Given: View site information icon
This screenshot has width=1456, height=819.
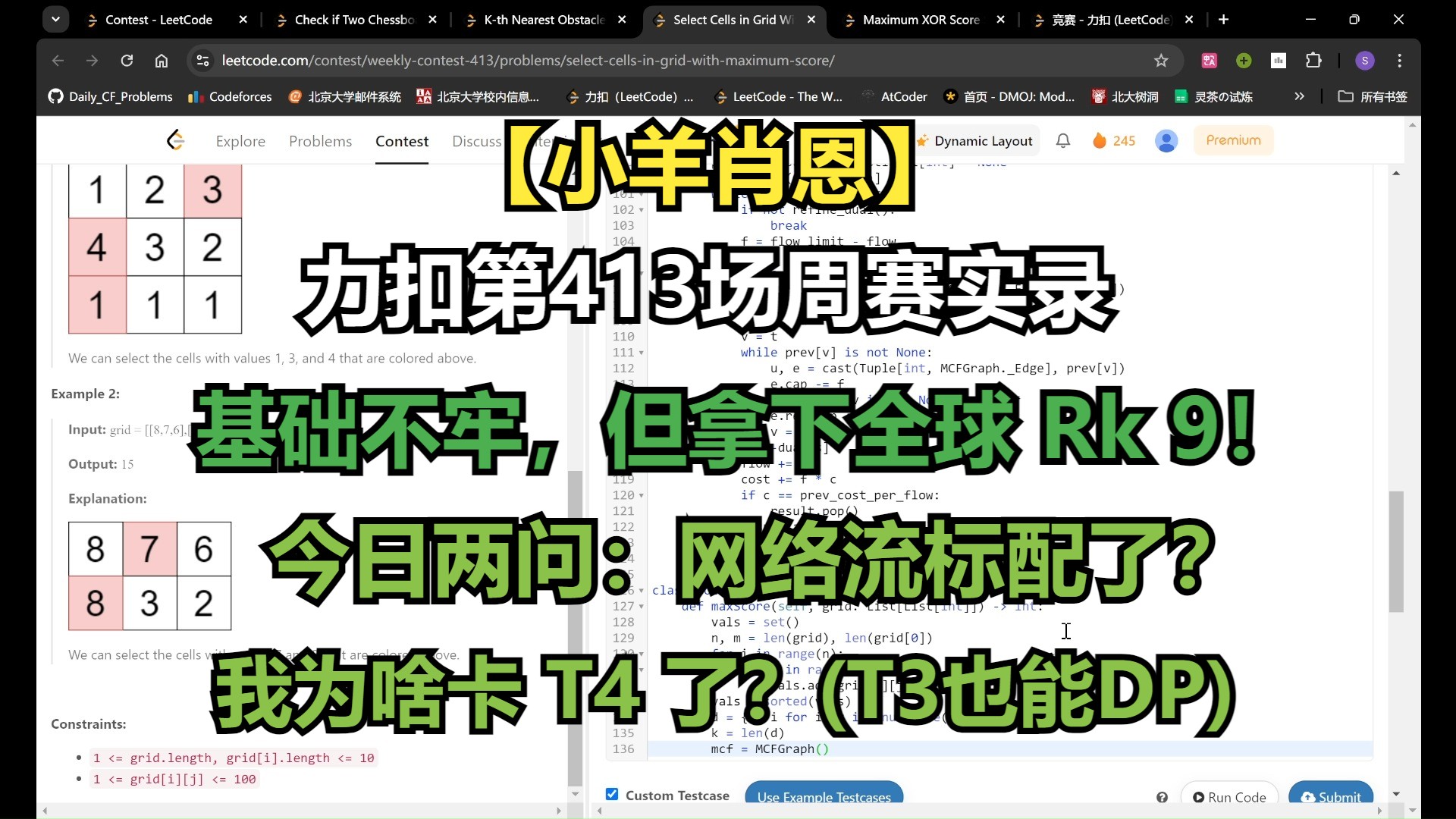Looking at the screenshot, I should coord(202,61).
